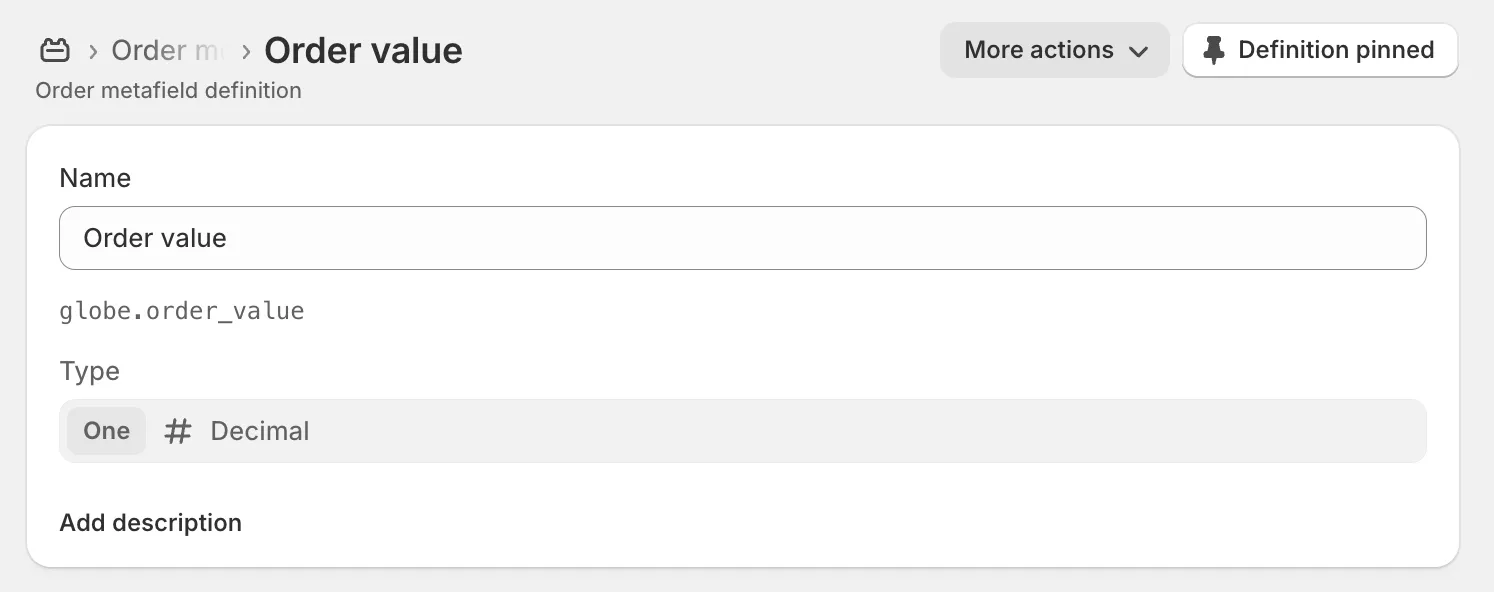Click the Name field label
The width and height of the screenshot is (1494, 592).
tap(95, 178)
